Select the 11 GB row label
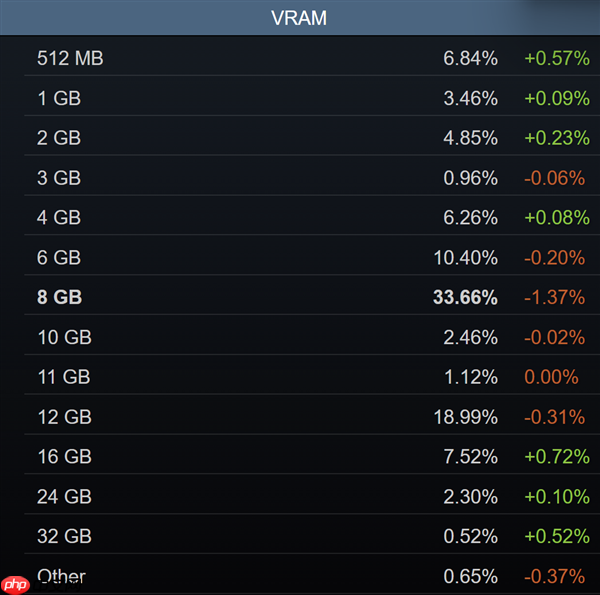600x595 pixels. pos(63,377)
